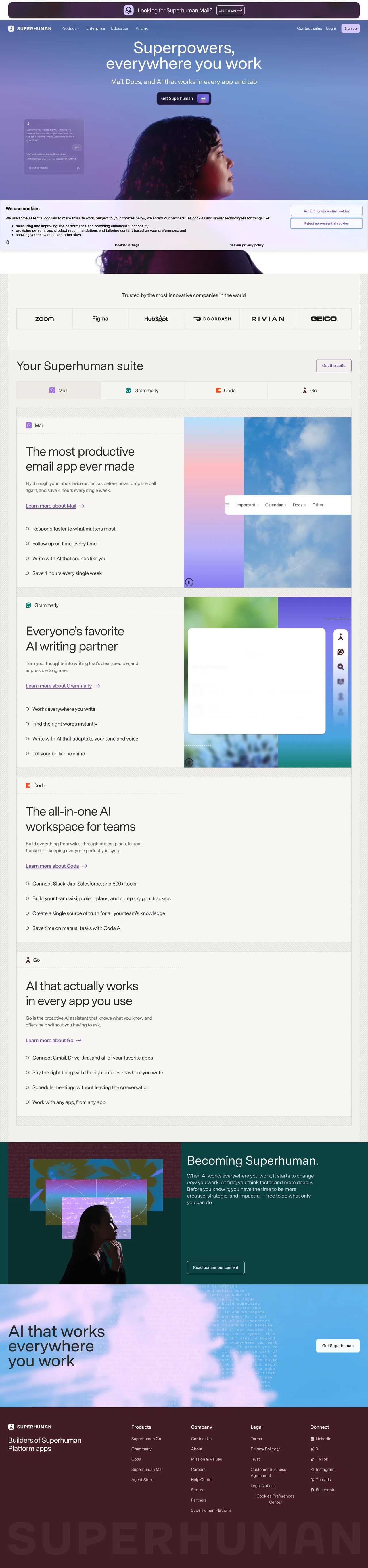Click Contact sales in the navigation
Image resolution: width=368 pixels, height=1568 pixels.
click(x=309, y=28)
